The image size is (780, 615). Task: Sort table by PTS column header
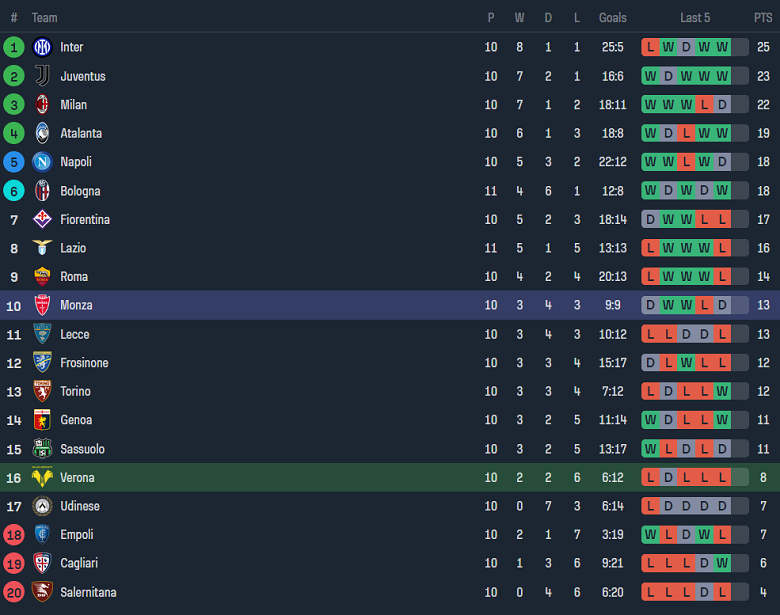pos(763,18)
